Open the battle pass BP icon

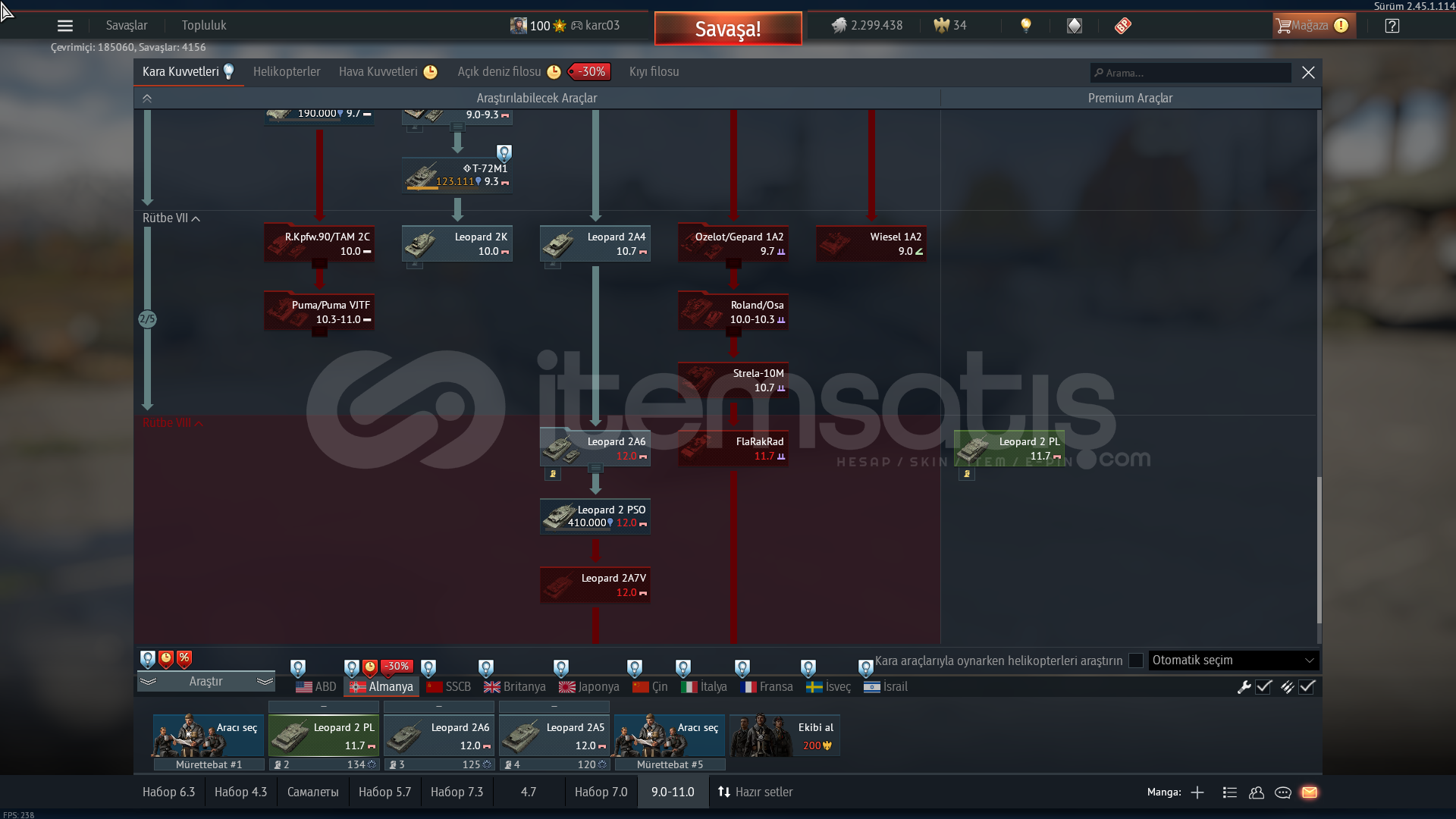(x=1123, y=26)
